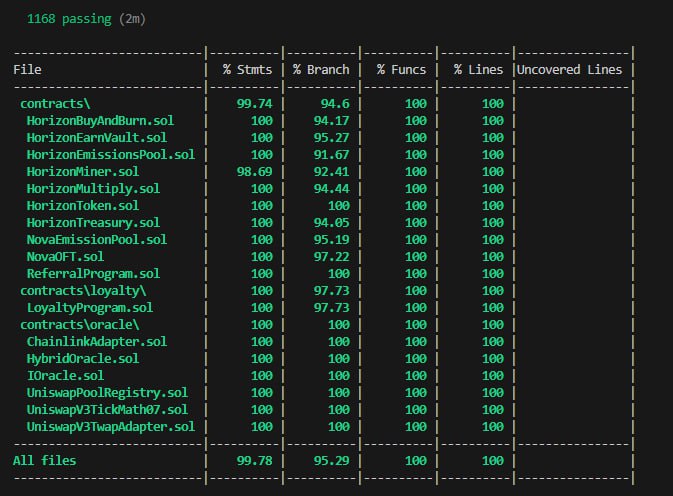Click the 'Uncovered Lines' column header
The image size is (673, 496).
pos(569,70)
